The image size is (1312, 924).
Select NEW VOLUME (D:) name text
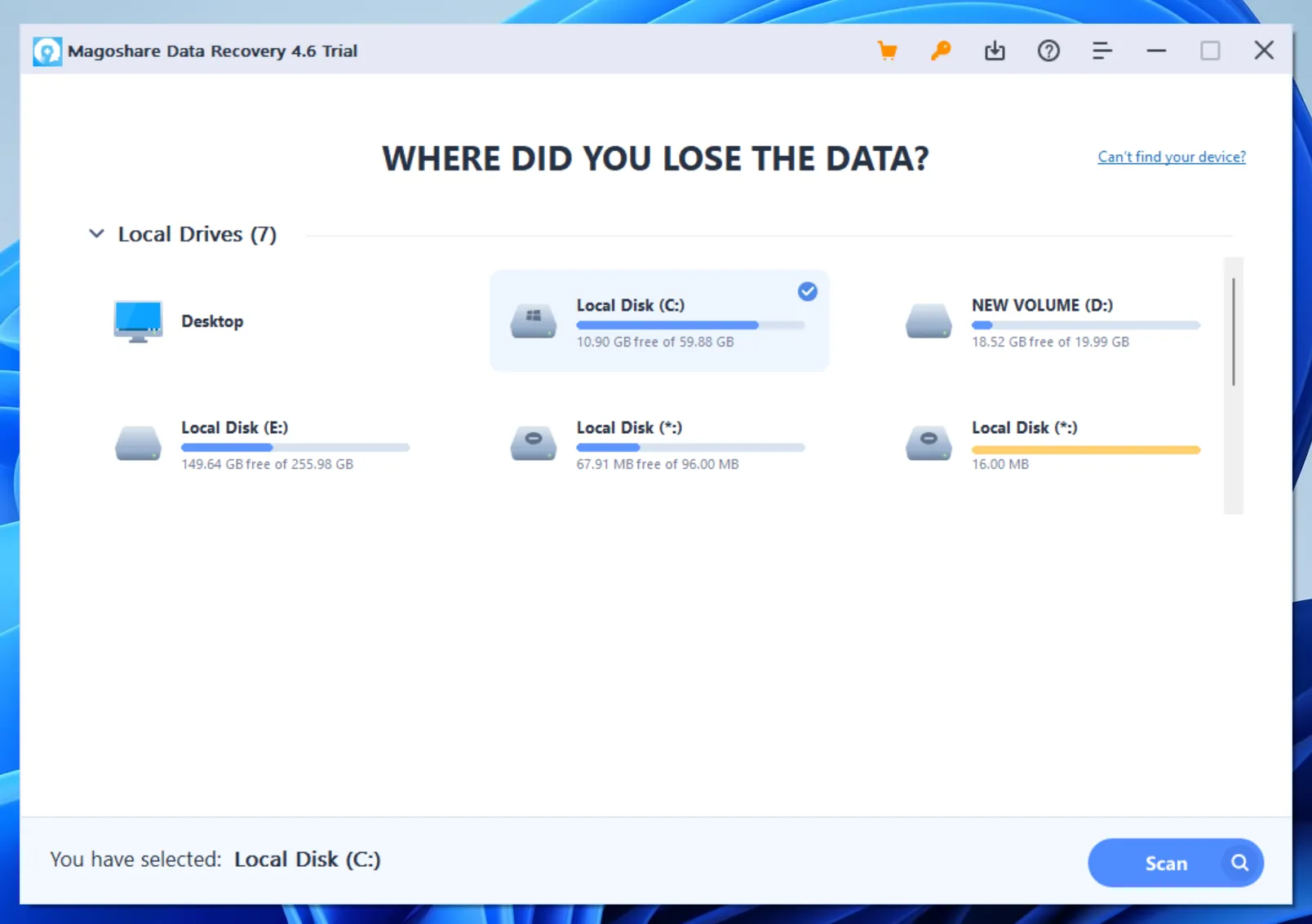click(x=1042, y=305)
